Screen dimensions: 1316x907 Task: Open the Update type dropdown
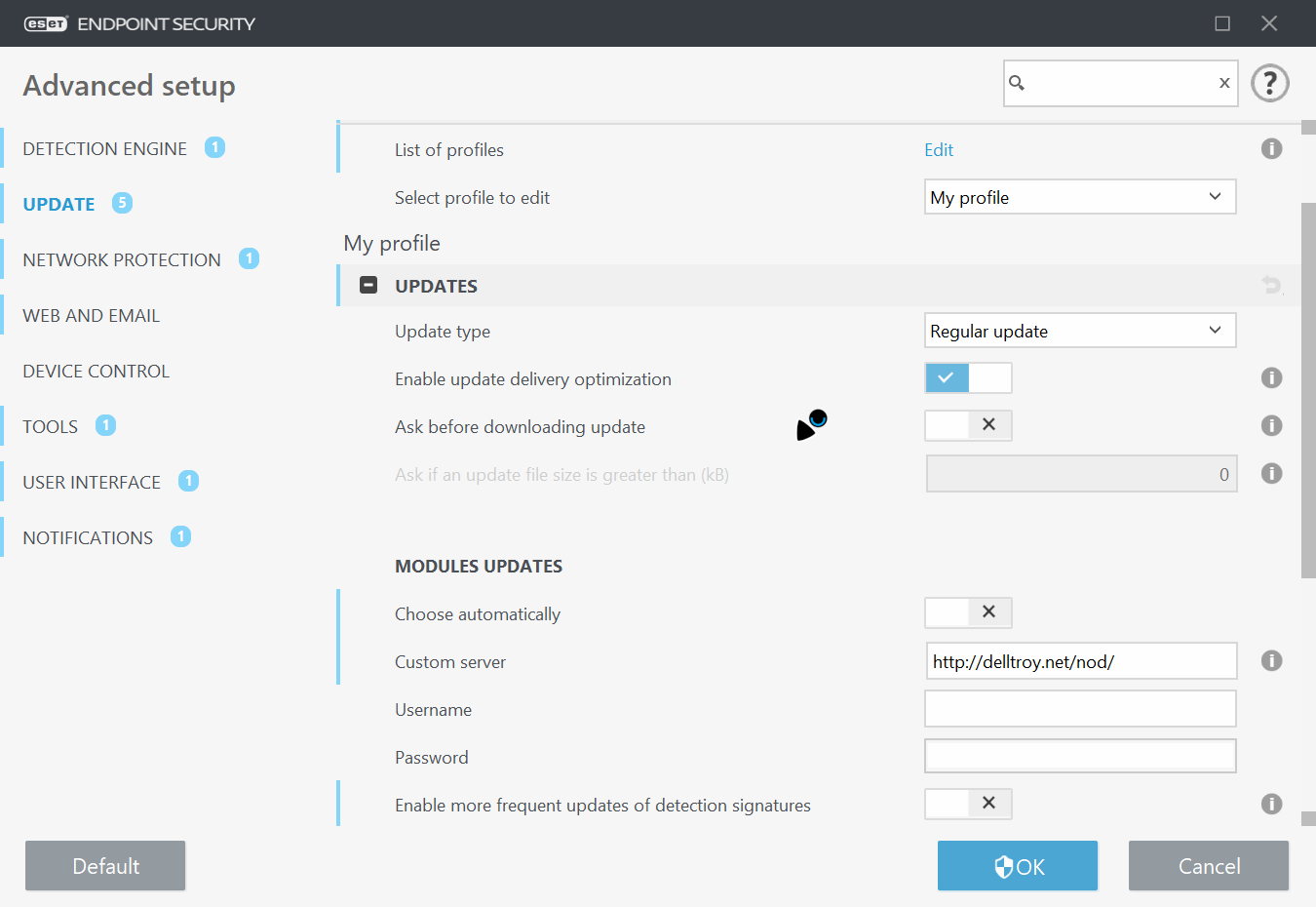coord(1080,331)
